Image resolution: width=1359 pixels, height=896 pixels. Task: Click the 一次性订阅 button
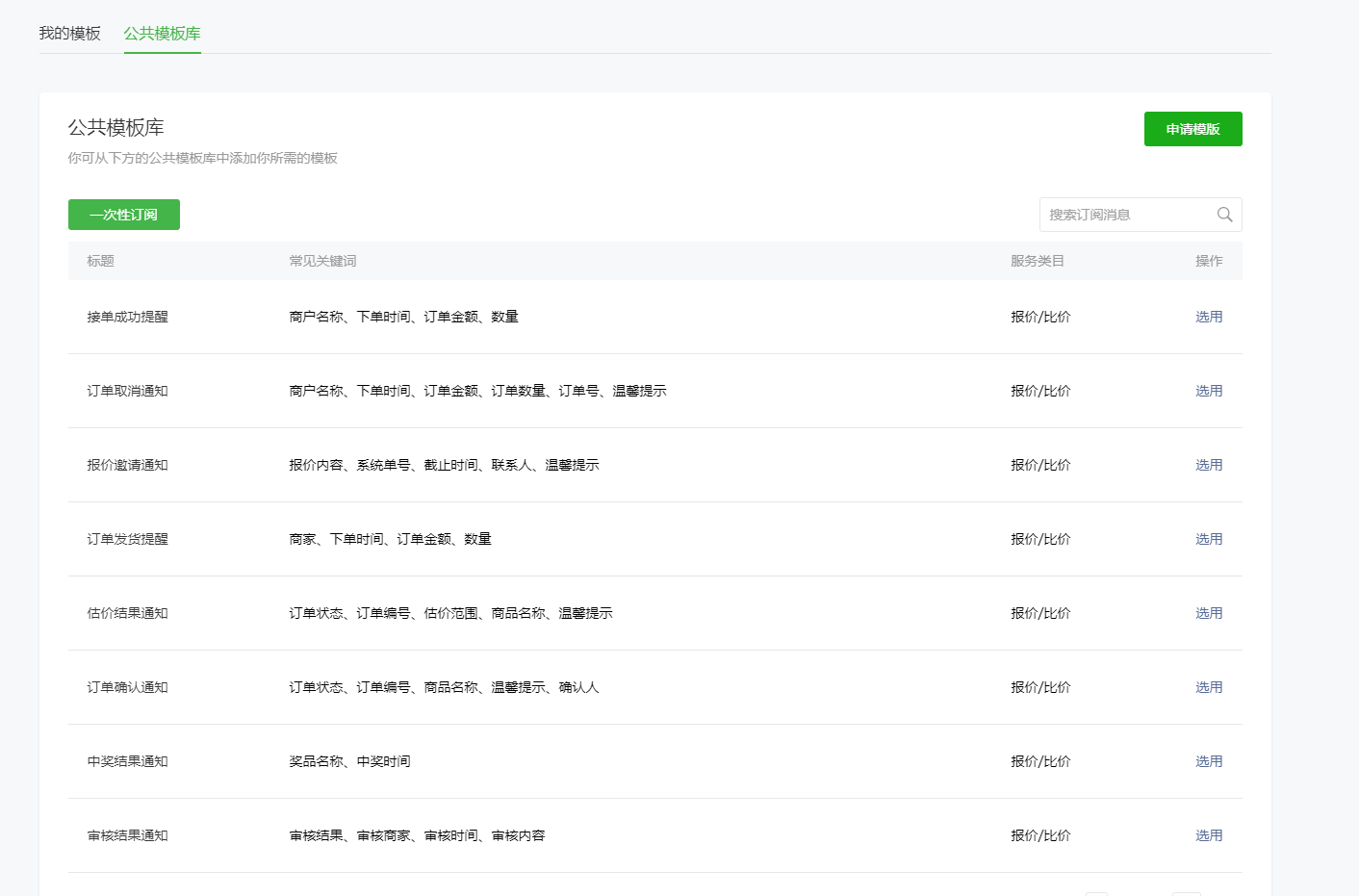point(123,215)
